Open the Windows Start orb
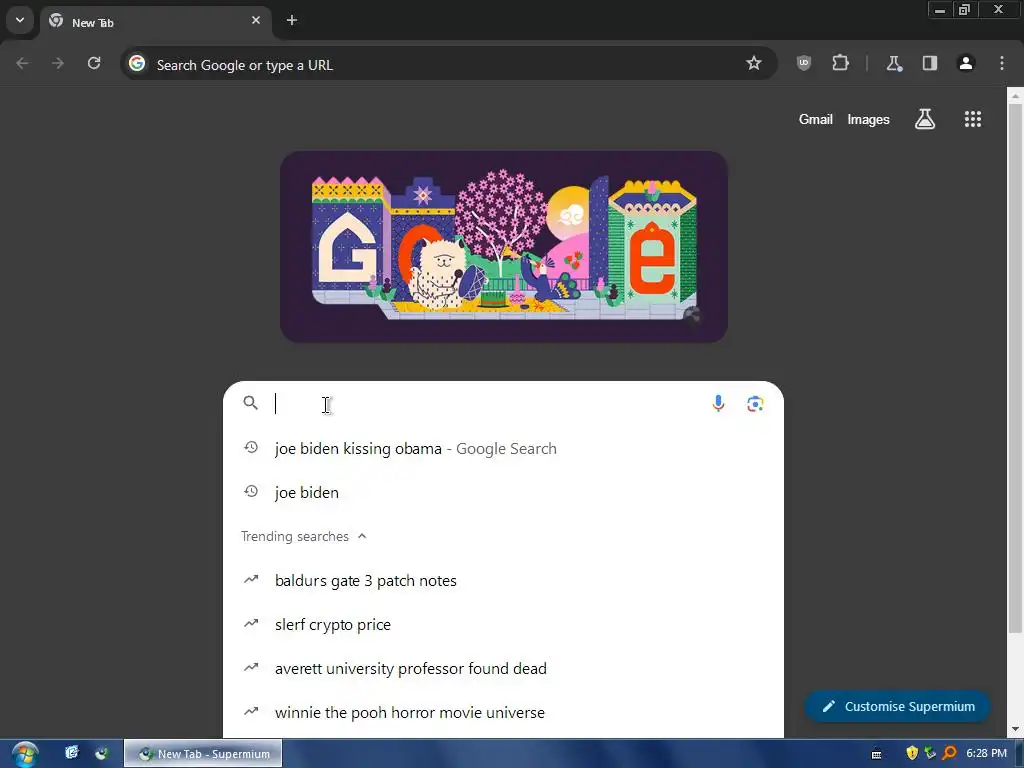Screen dimensions: 1024x768 (x=25, y=754)
